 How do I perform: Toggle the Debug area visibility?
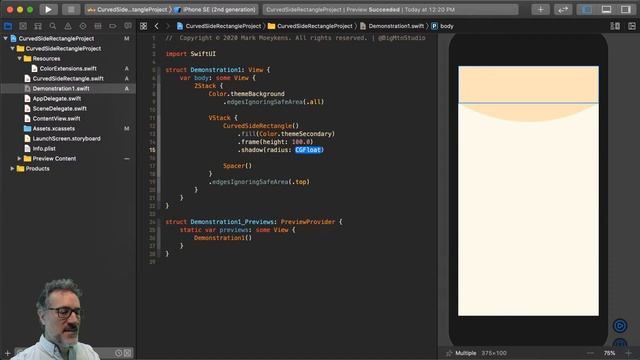(606, 9)
